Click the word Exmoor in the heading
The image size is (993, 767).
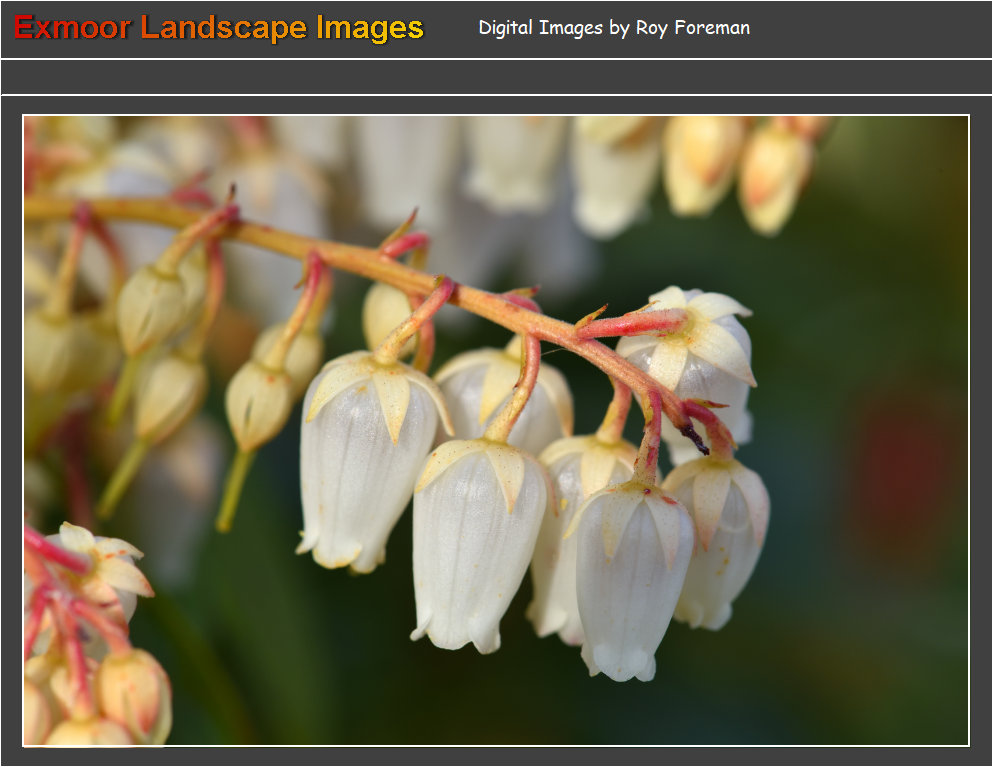click(72, 28)
